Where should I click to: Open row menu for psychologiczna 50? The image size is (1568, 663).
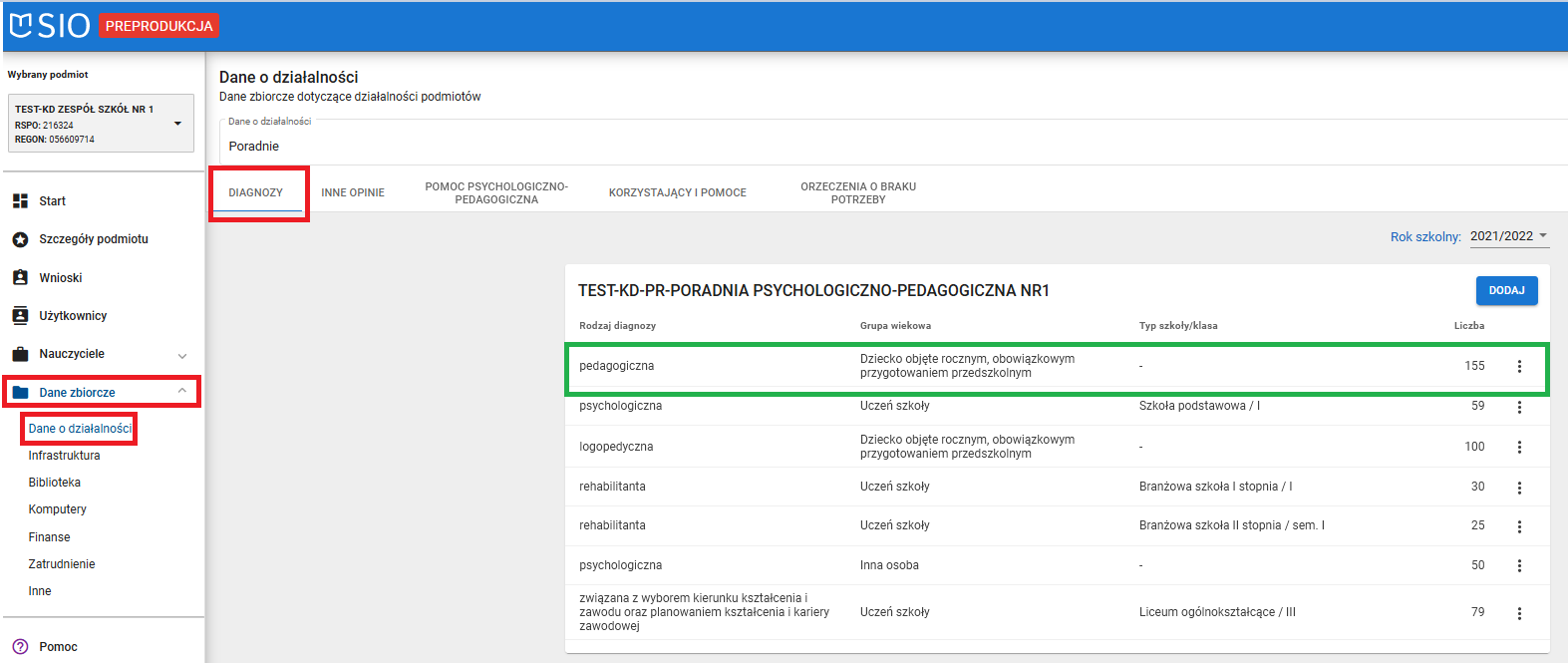[1519, 566]
